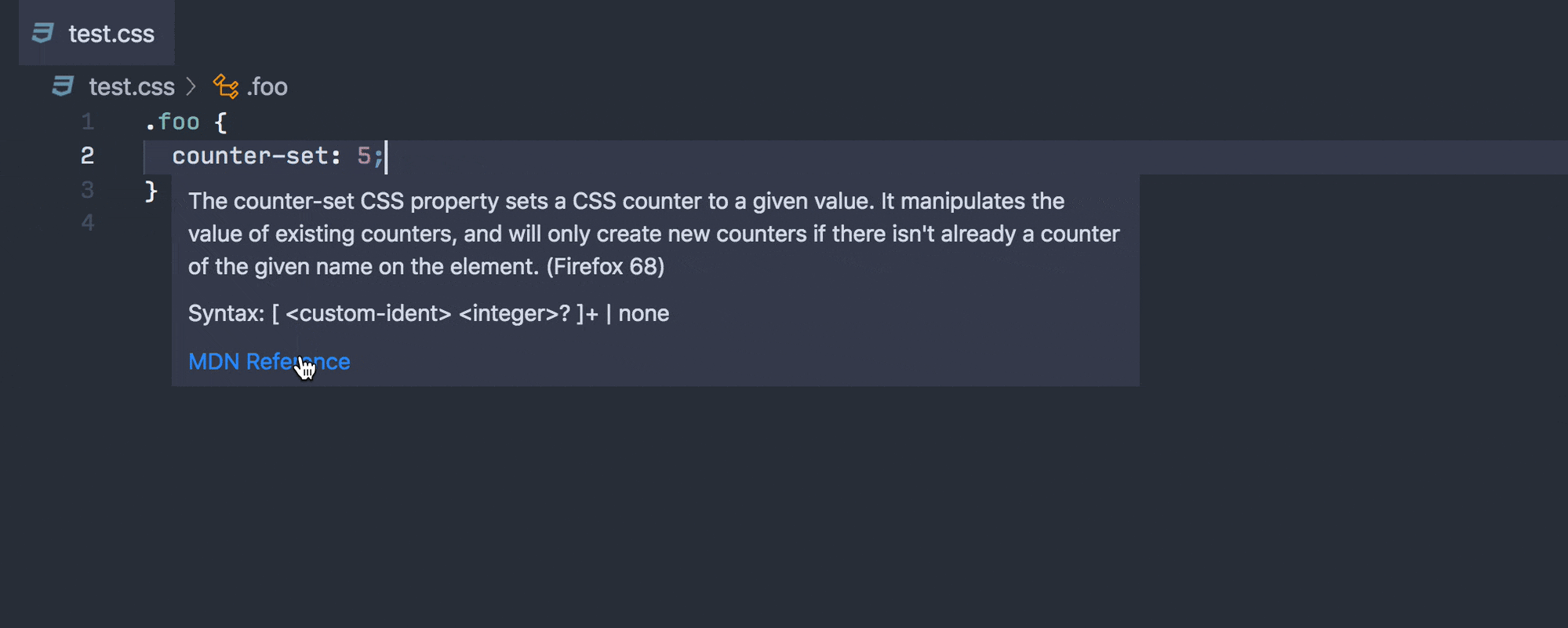
Task: Expand the breadcrumb chevron after test.css
Action: pyautogui.click(x=191, y=86)
